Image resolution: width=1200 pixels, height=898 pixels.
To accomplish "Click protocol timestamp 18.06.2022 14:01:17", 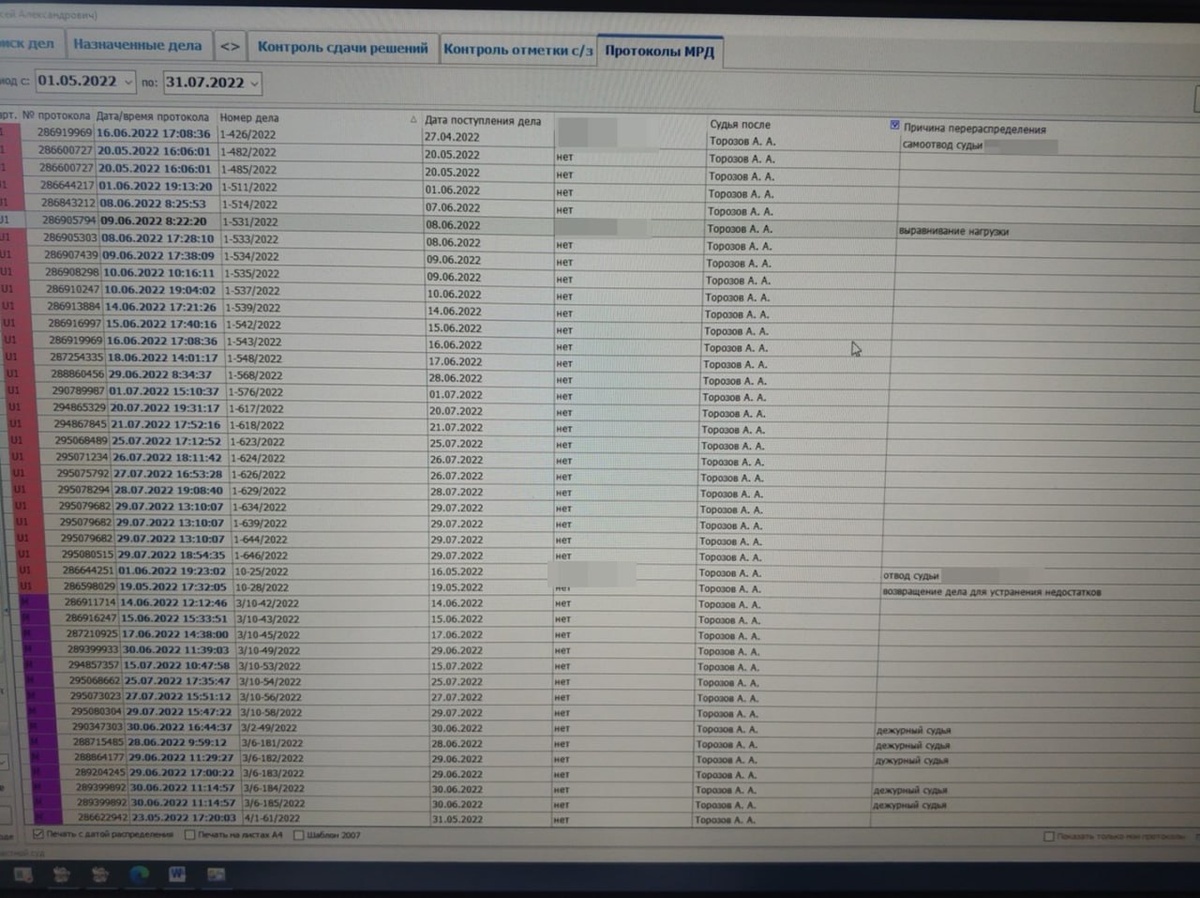I will point(162,357).
